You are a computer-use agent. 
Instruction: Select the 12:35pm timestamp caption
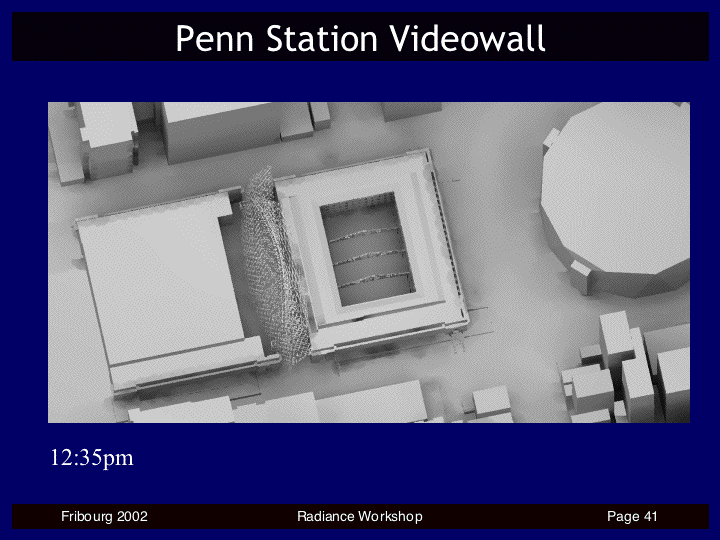[x=92, y=458]
